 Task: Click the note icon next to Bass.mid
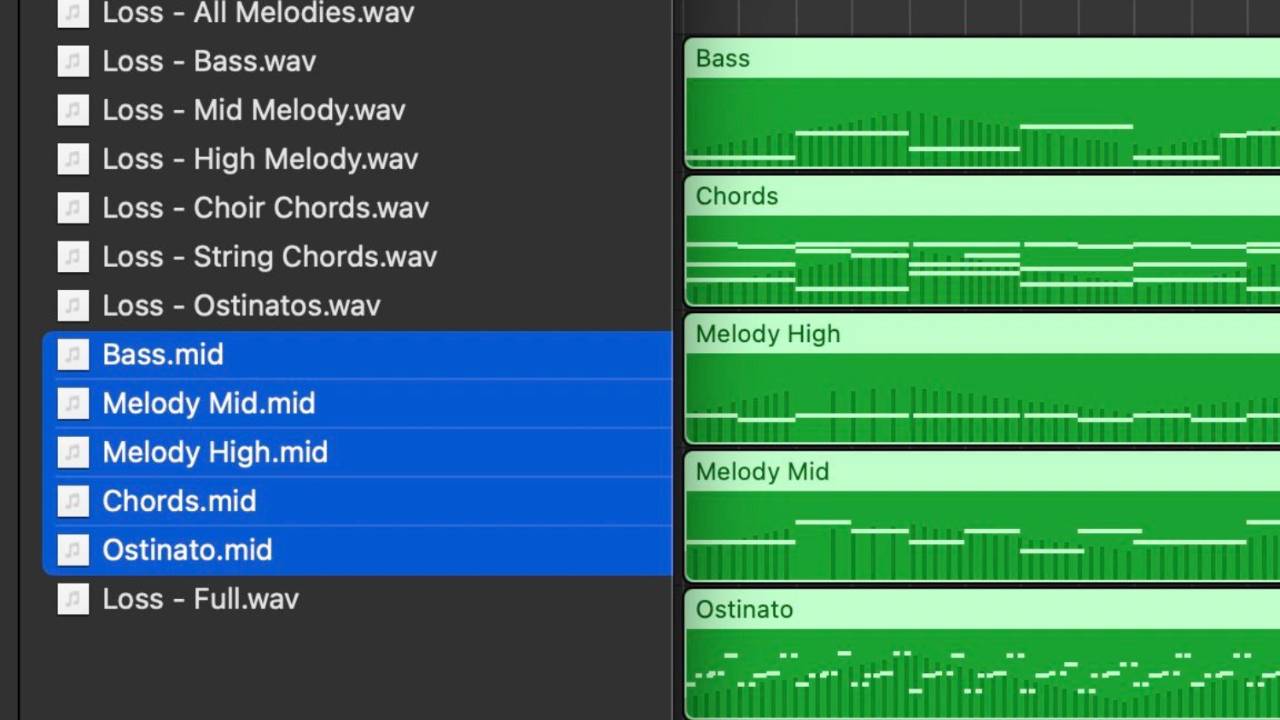pos(73,354)
